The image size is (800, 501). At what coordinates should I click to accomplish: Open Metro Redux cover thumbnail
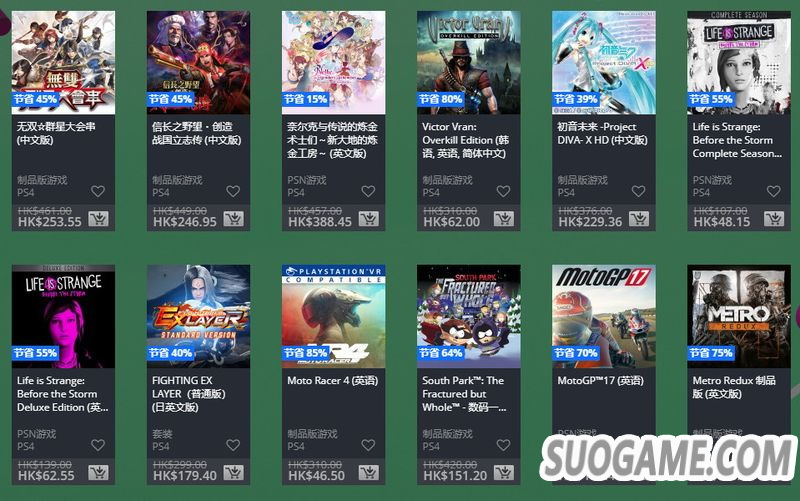pos(739,316)
